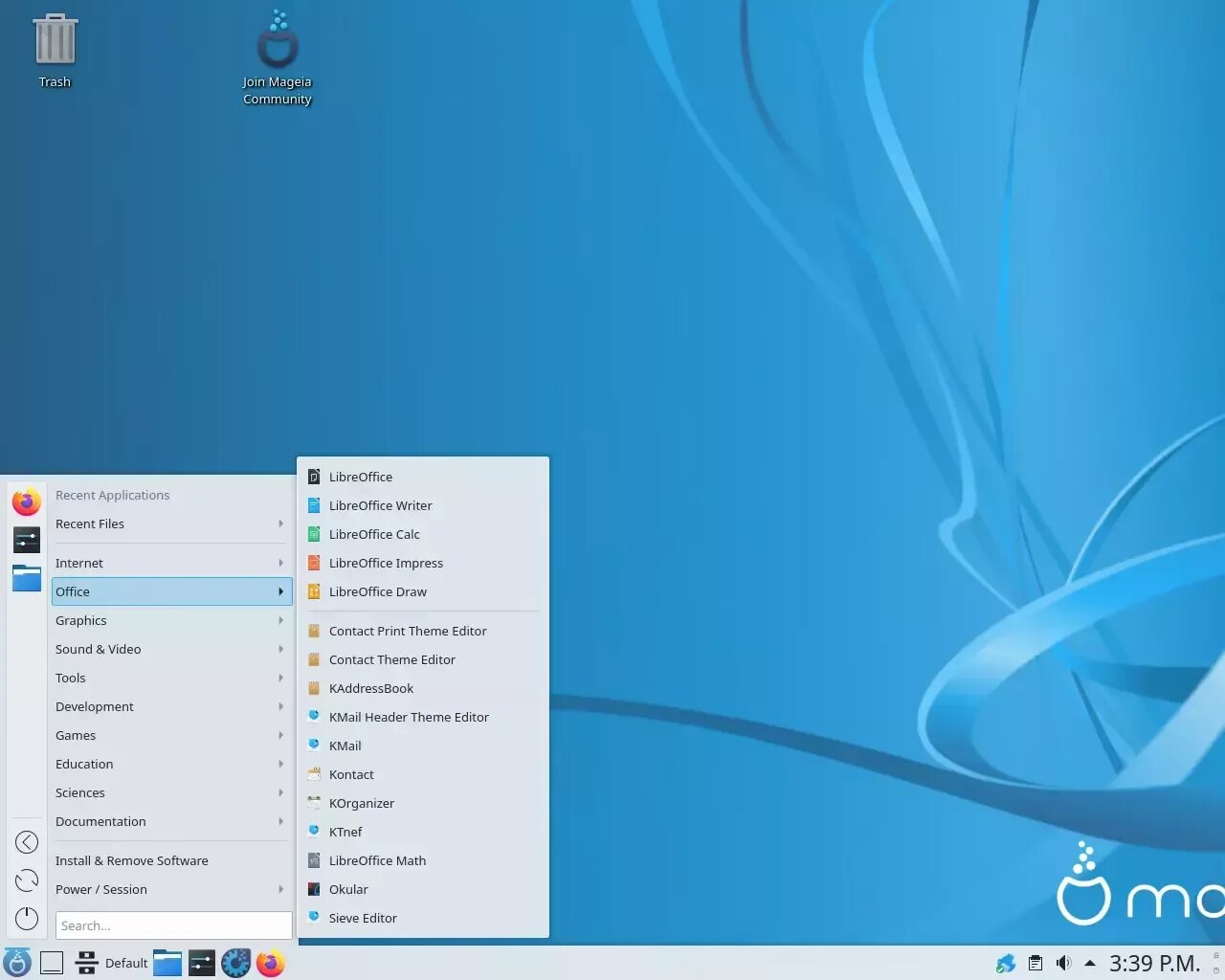Open the Documentation category
The image size is (1225, 980).
171,821
